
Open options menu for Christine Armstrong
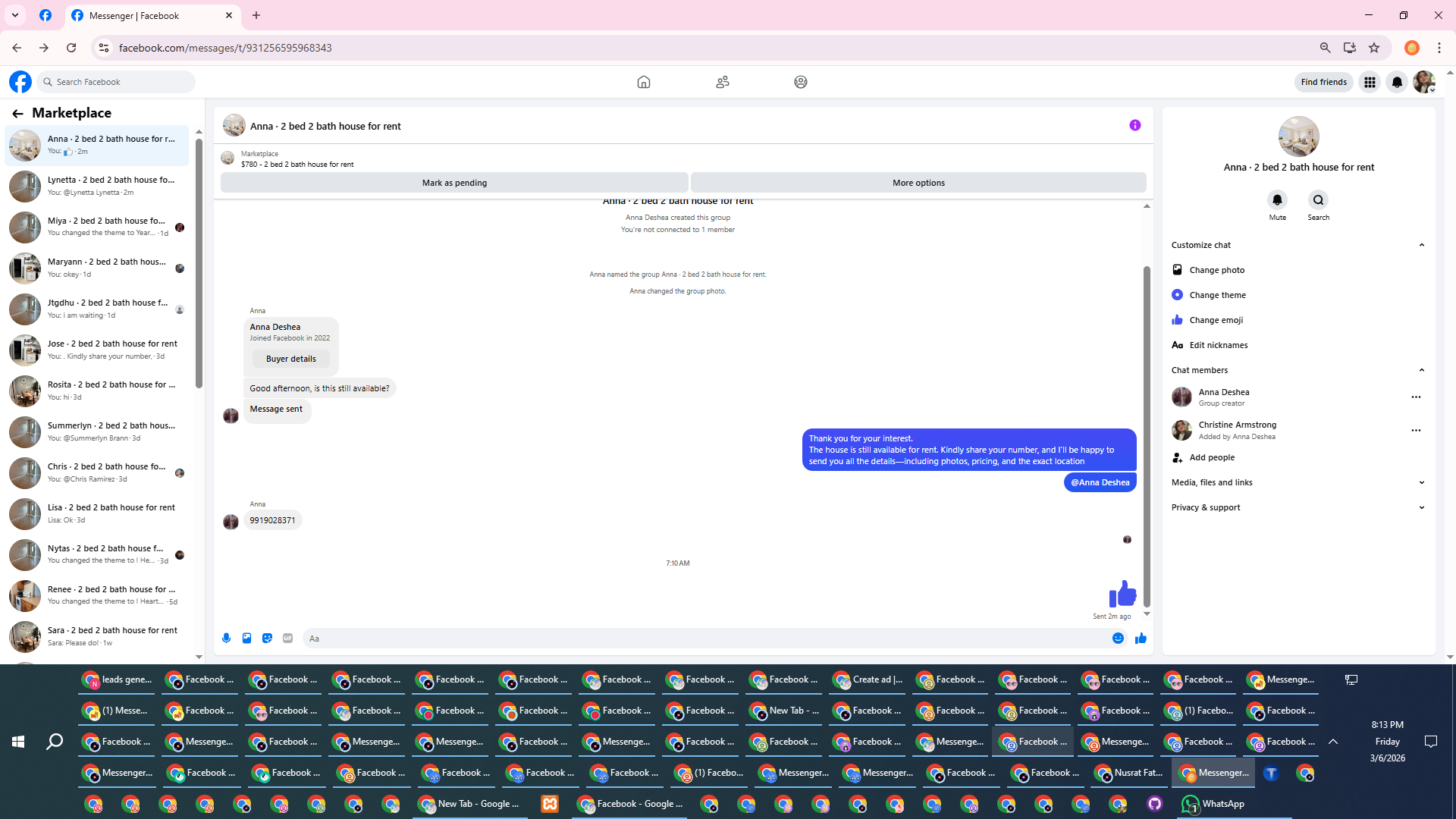click(x=1415, y=430)
